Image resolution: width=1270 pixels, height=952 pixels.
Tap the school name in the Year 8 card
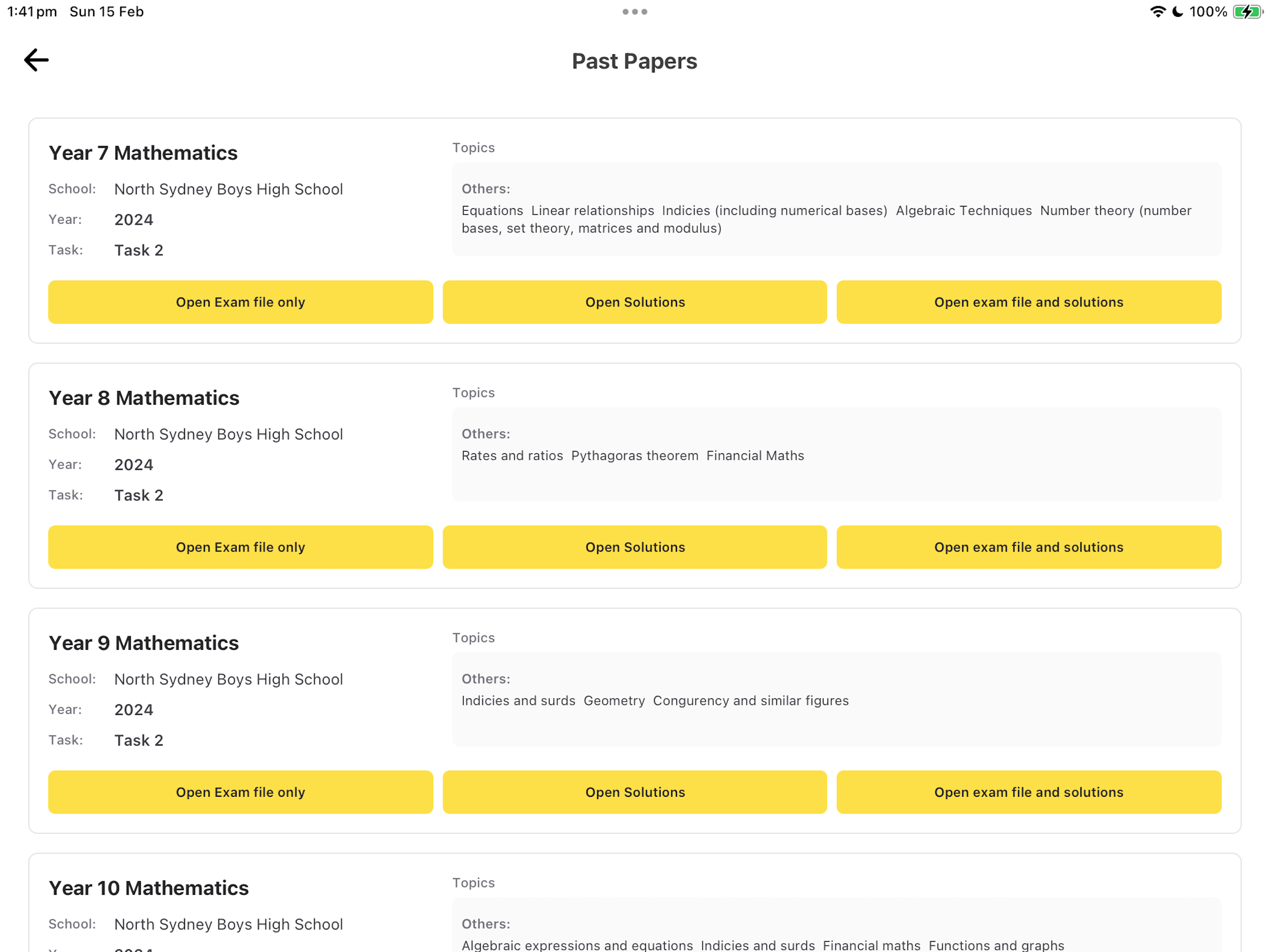229,435
